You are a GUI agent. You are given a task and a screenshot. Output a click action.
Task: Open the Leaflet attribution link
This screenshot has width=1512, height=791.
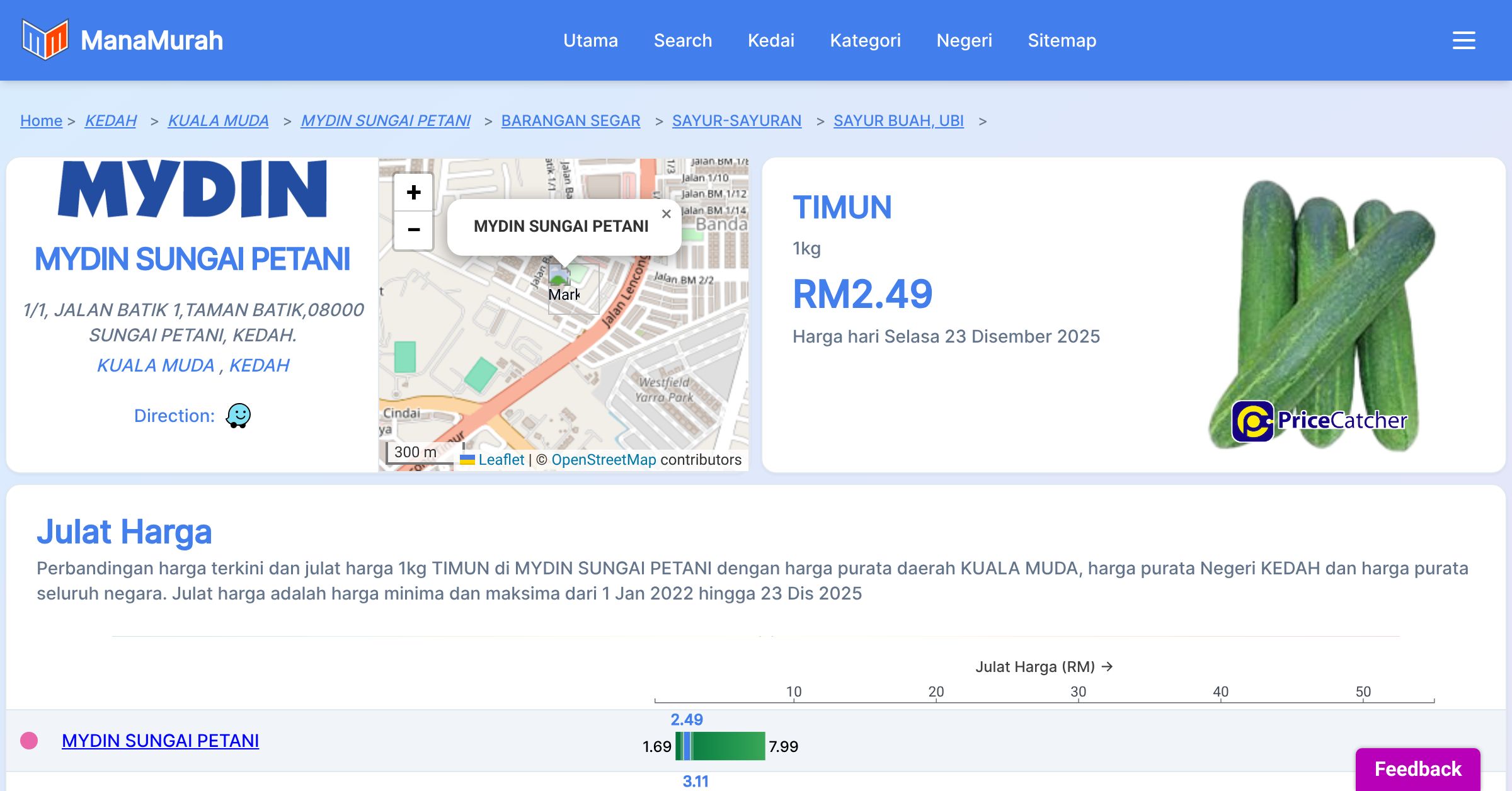[x=501, y=460]
